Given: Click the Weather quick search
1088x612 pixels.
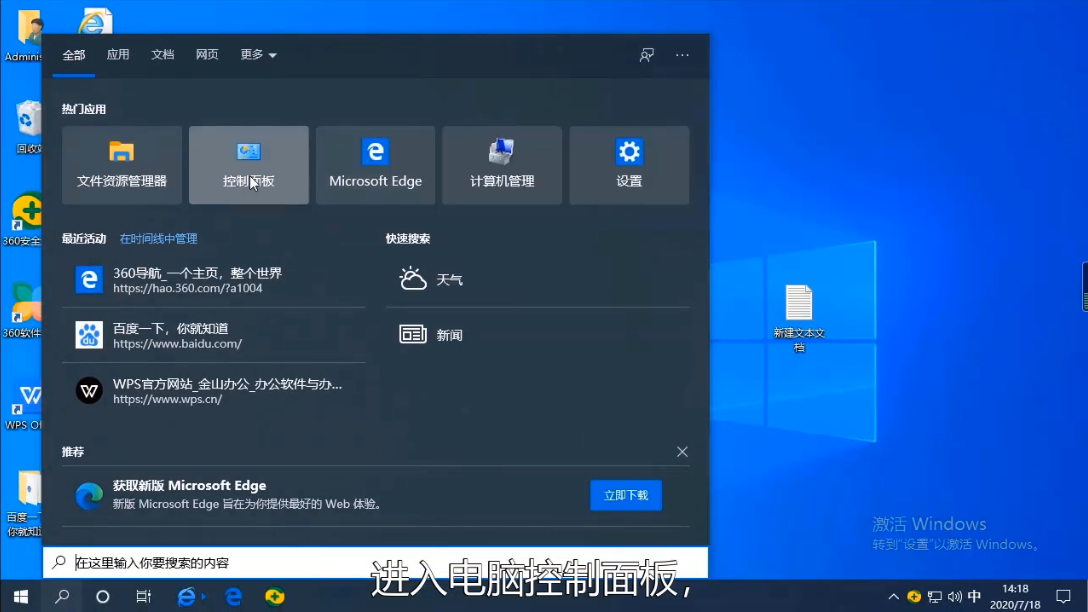Looking at the screenshot, I should pos(449,280).
